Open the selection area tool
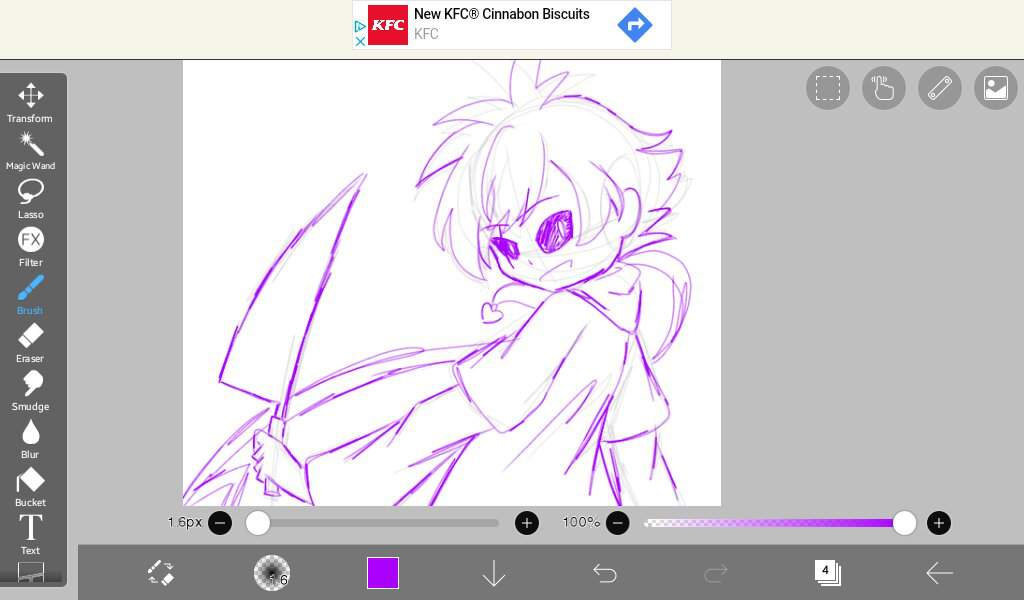Image resolution: width=1024 pixels, height=600 pixels. pos(827,87)
